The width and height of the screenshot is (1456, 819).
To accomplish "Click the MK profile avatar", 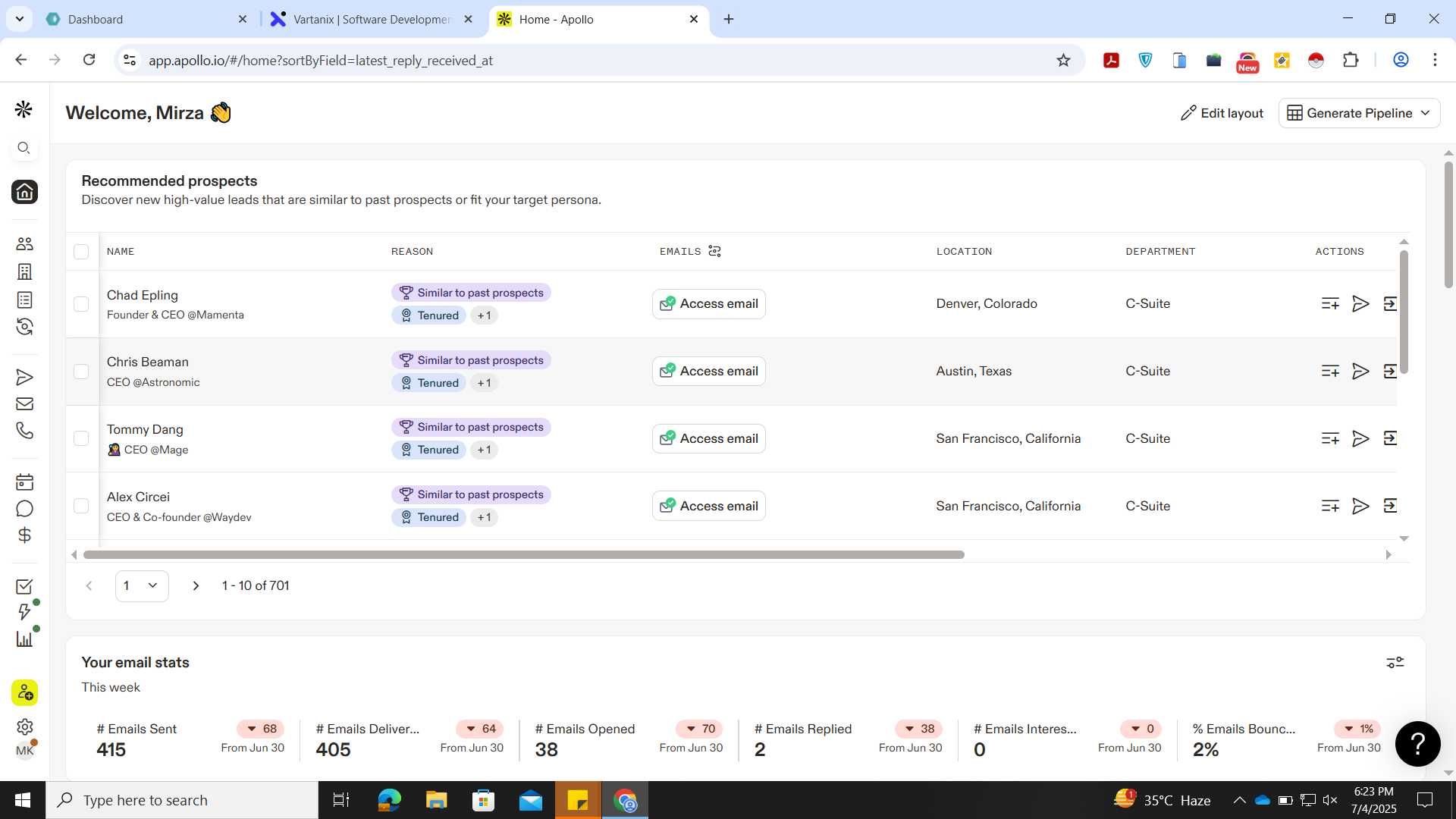I will pyautogui.click(x=24, y=751).
